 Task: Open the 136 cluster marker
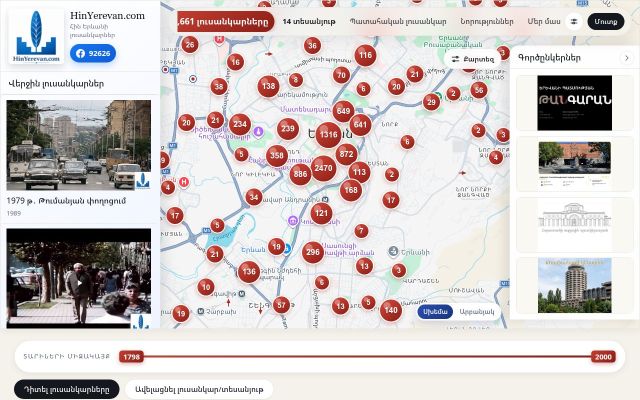point(249,272)
